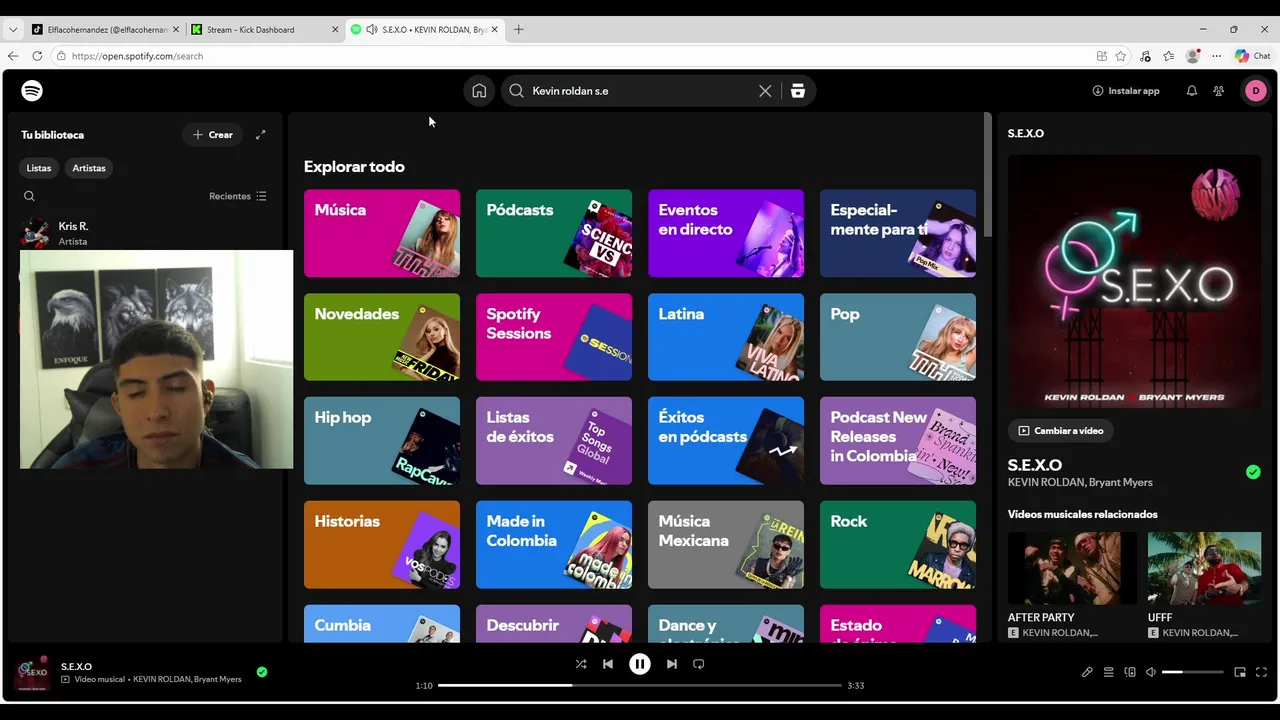Filter library by Artistas
1280x720 pixels.
click(89, 168)
